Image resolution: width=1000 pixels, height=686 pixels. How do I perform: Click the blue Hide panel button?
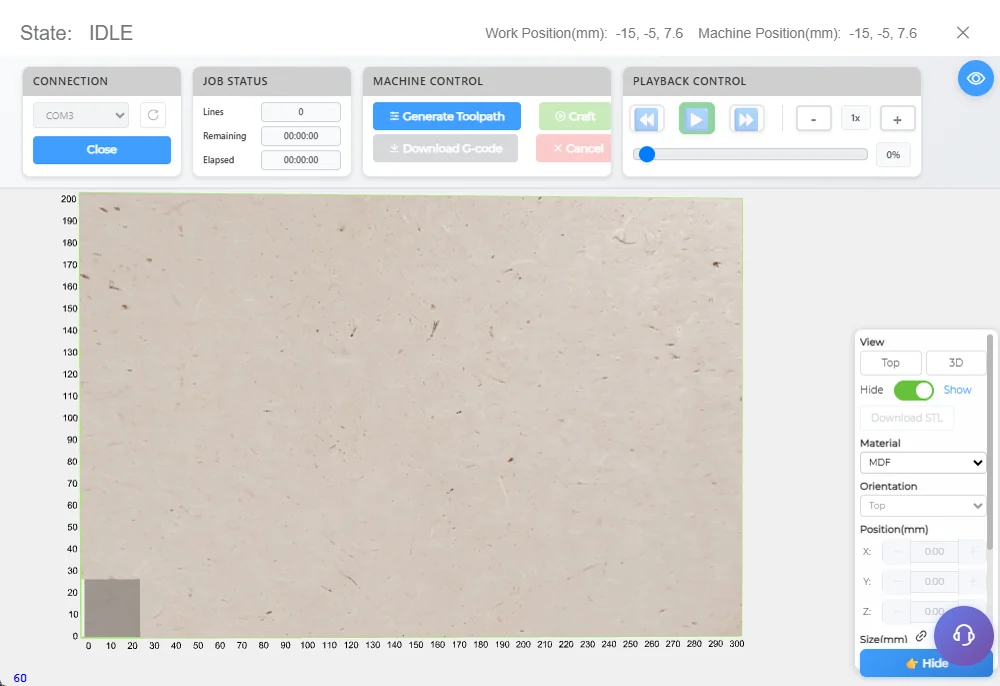926,664
